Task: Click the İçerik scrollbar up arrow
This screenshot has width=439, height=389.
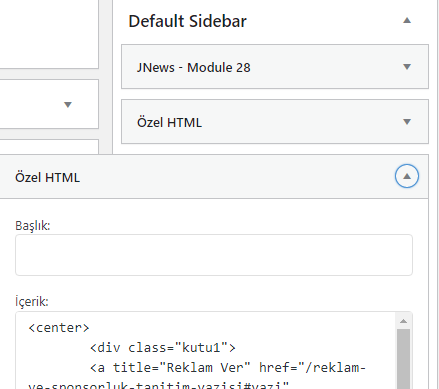Action: 403,321
